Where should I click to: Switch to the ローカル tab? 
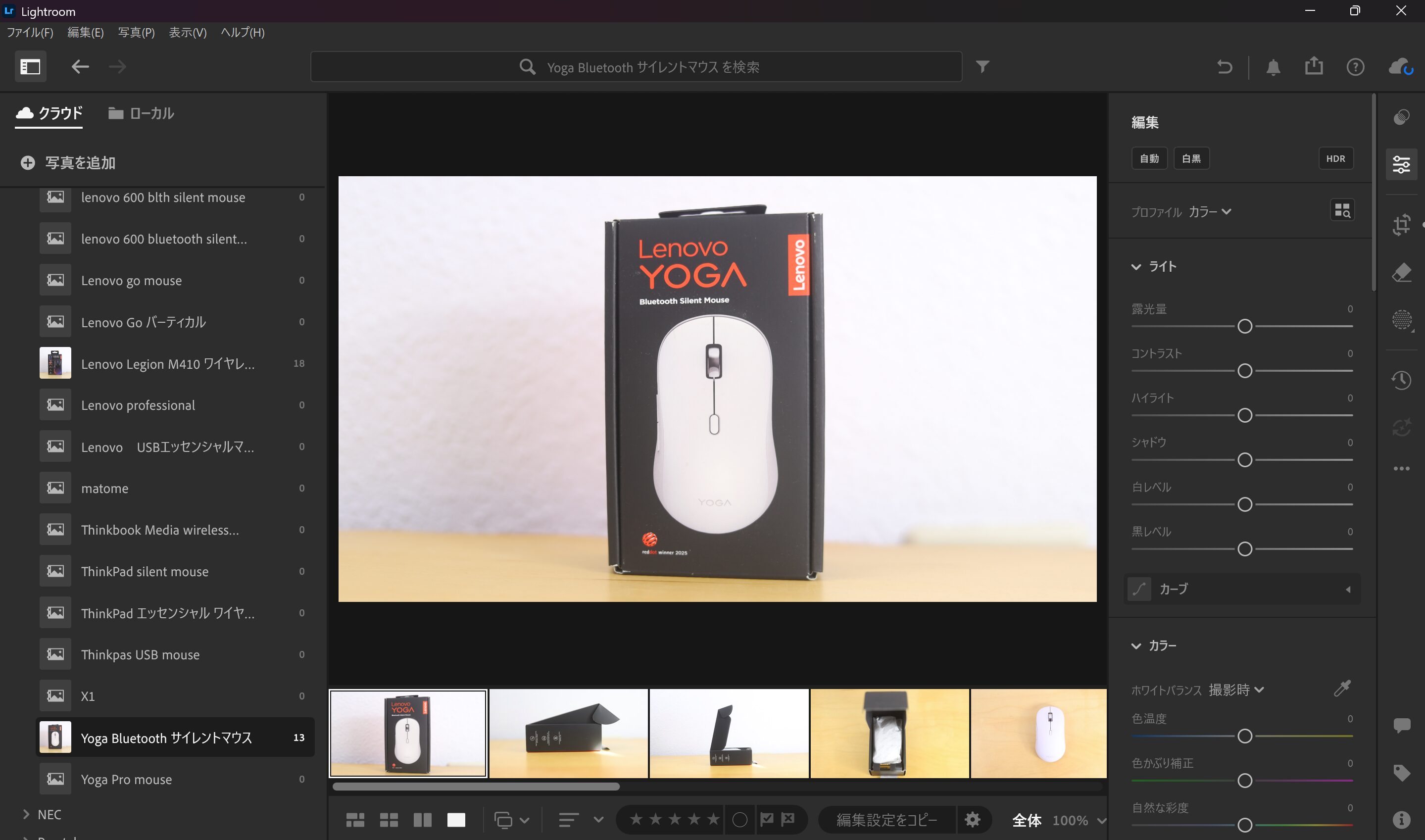tap(140, 113)
